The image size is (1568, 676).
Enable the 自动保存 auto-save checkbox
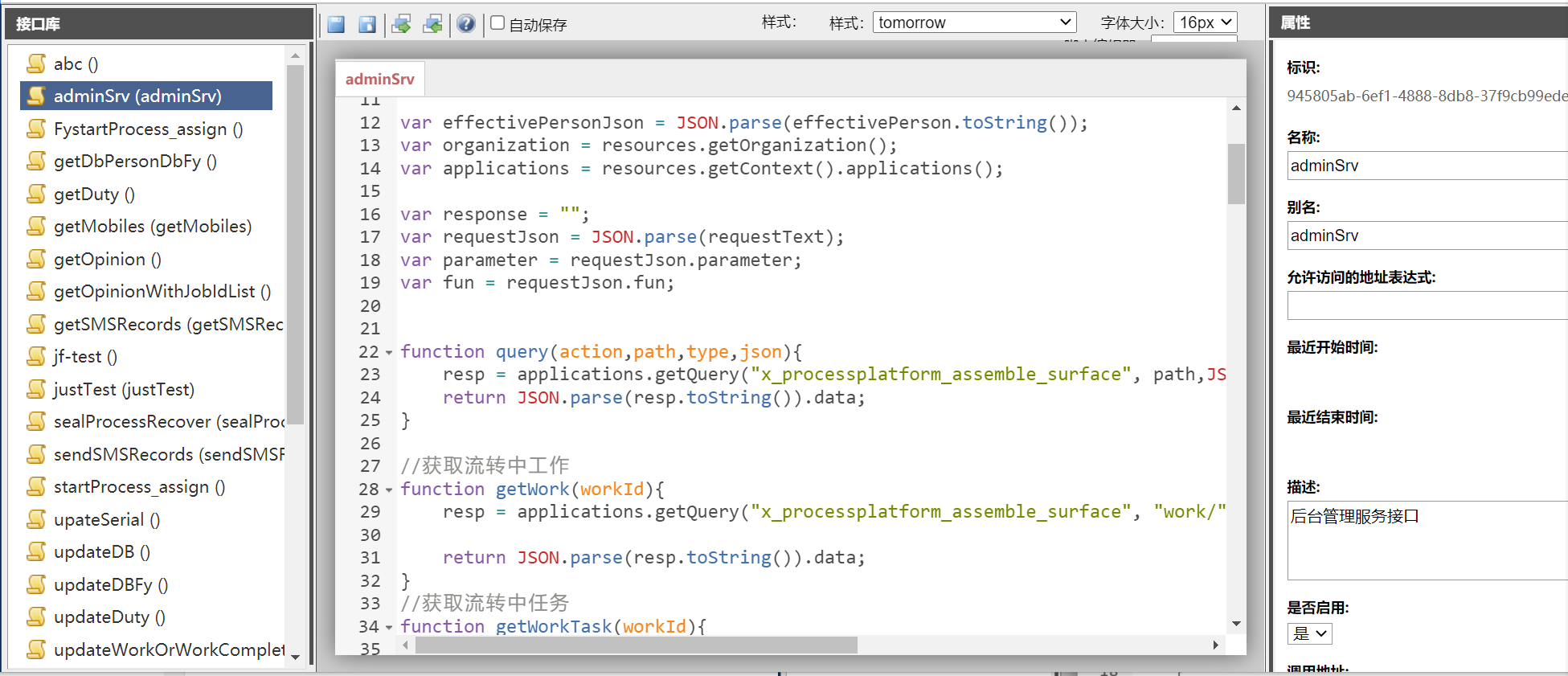coord(497,23)
